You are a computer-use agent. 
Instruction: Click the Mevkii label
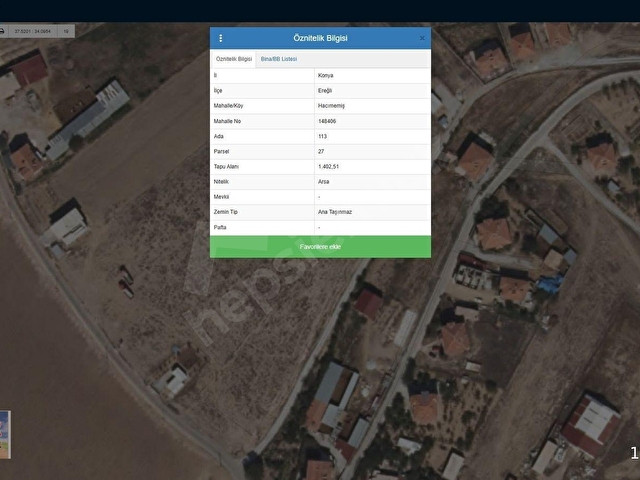221,197
